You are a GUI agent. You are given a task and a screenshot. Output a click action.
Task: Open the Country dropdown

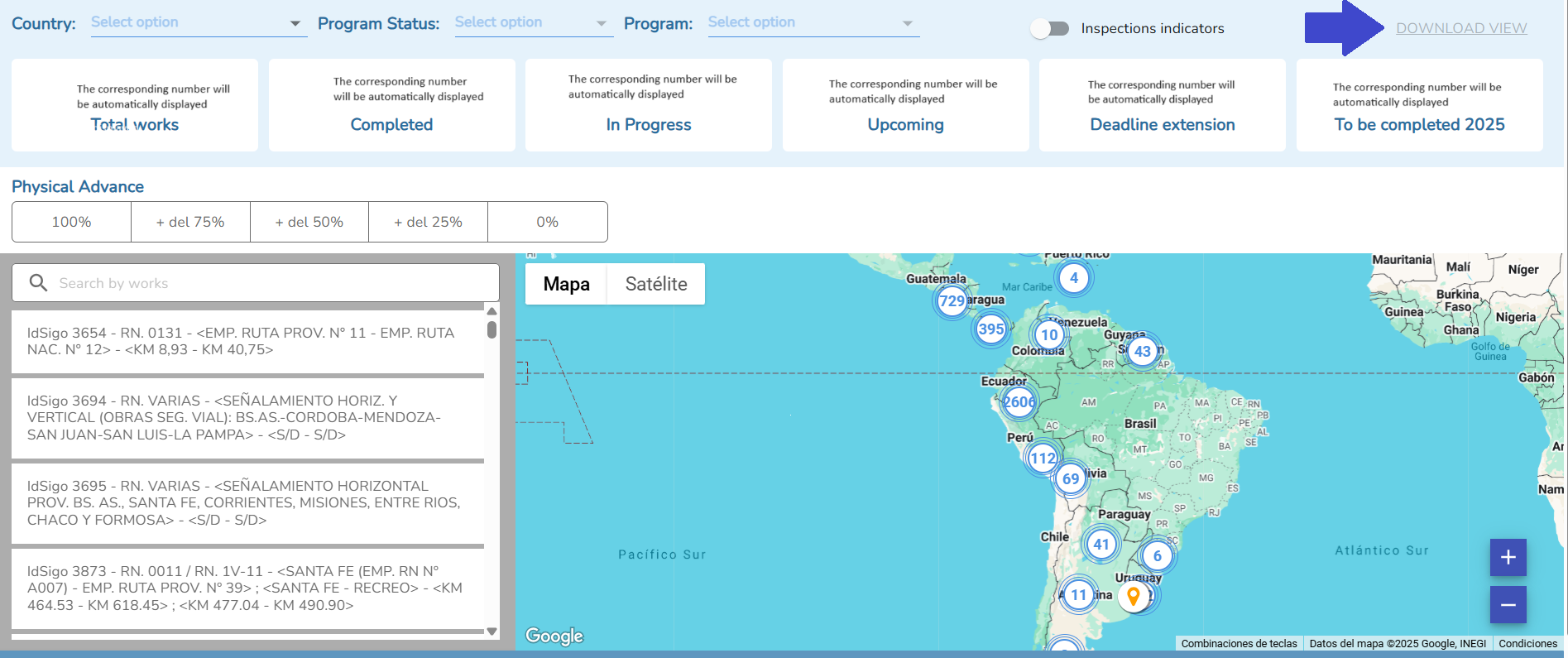click(195, 23)
